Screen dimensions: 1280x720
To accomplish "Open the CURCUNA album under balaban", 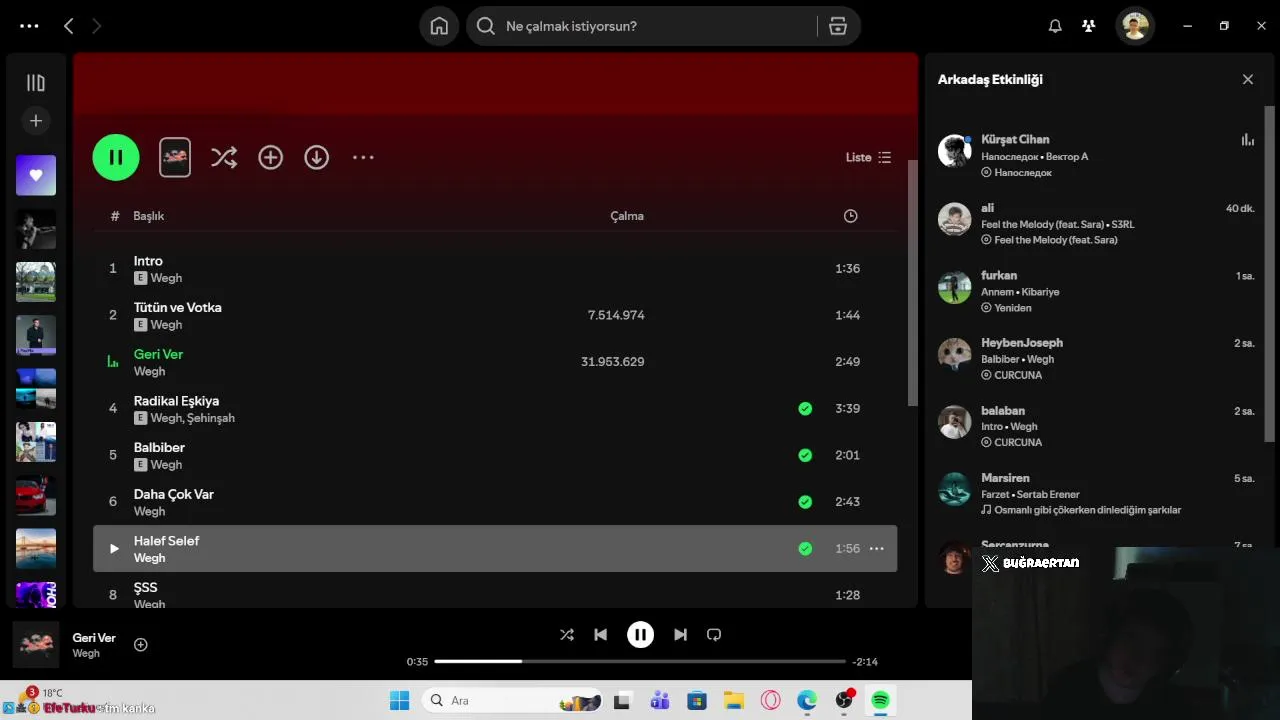I will tap(1018, 442).
